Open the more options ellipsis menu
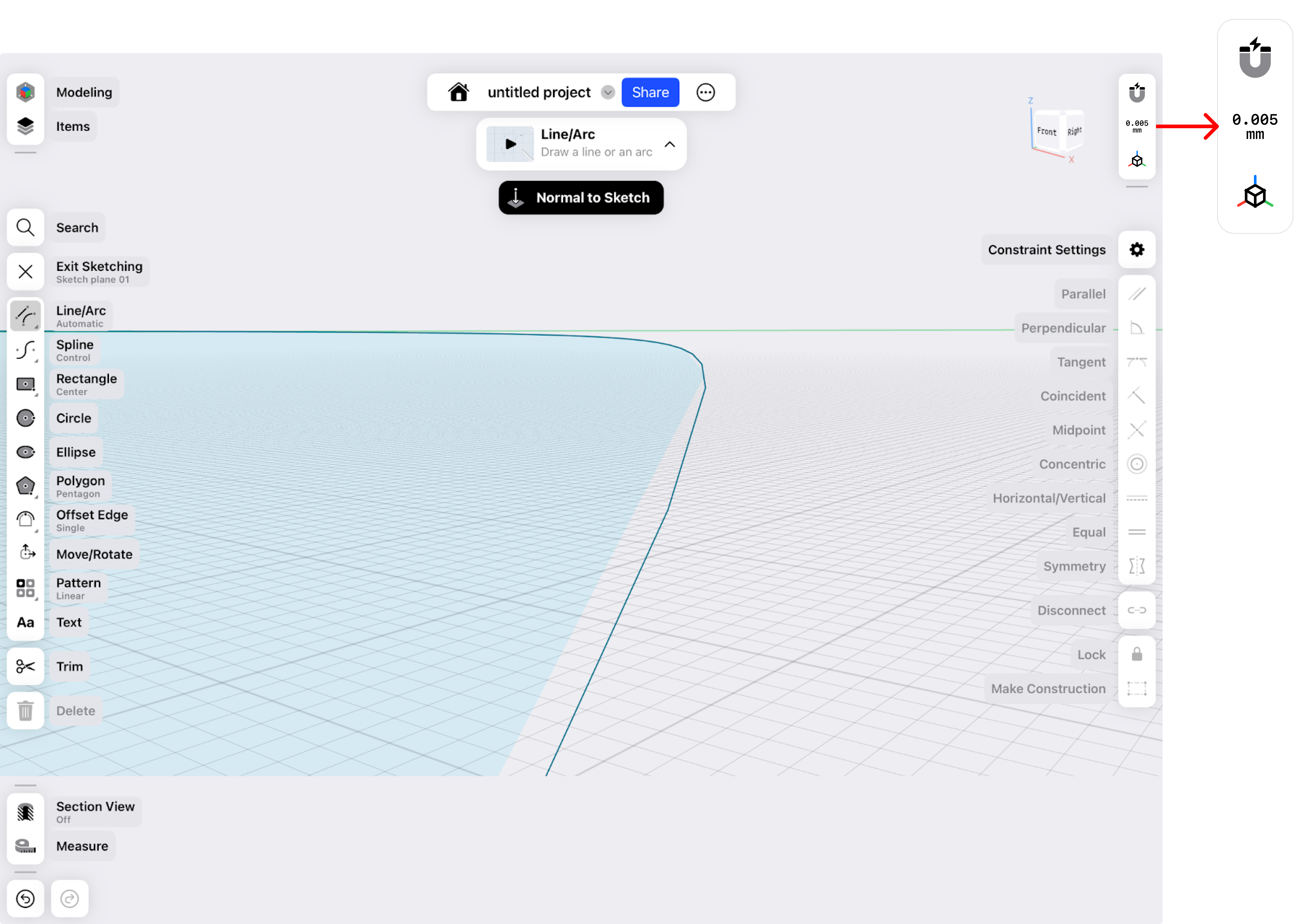The image size is (1305, 924). (706, 92)
